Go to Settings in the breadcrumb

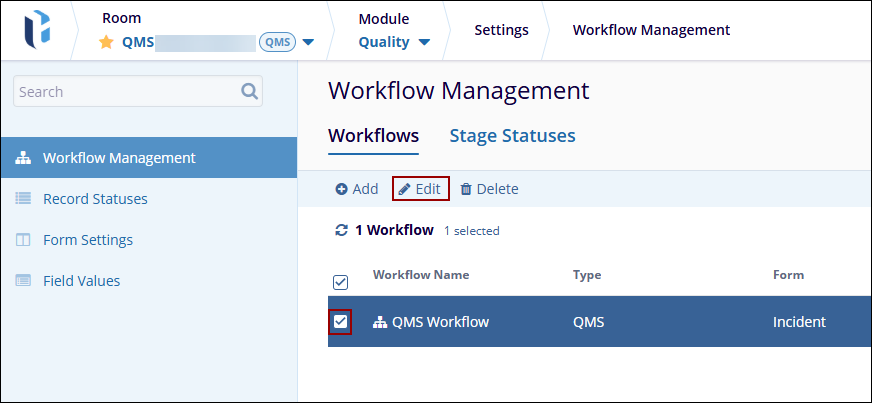click(x=501, y=30)
